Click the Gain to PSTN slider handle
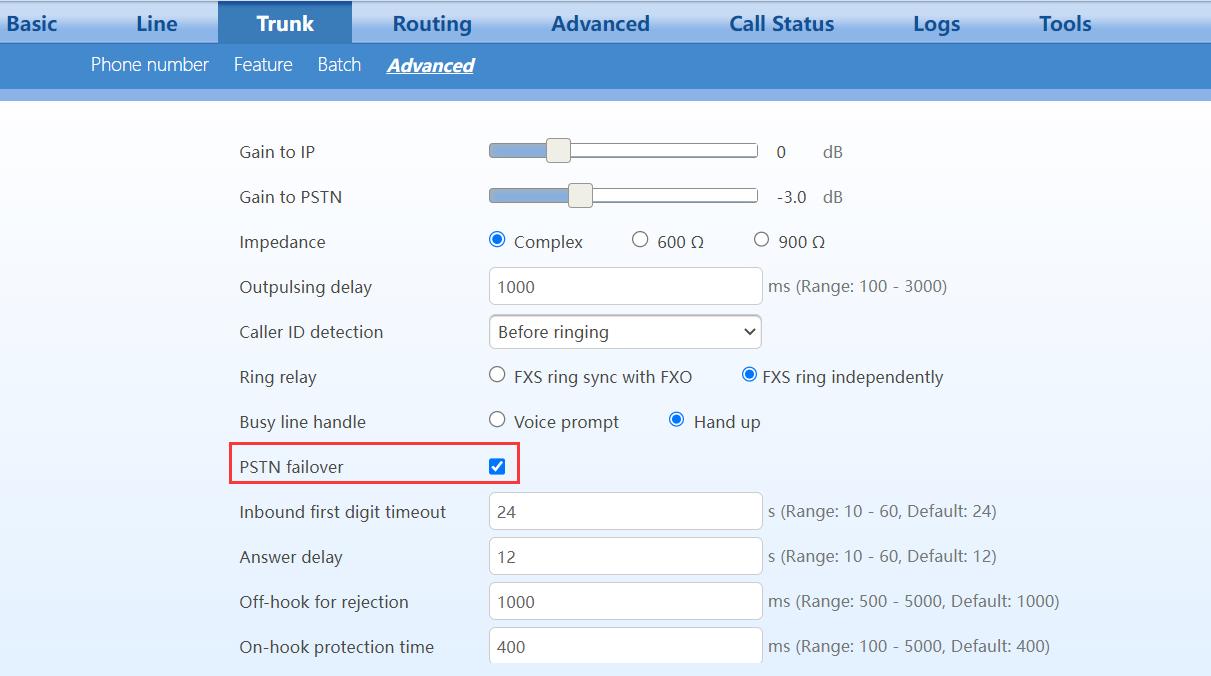Screen dimensions: 1211x676 (580, 196)
